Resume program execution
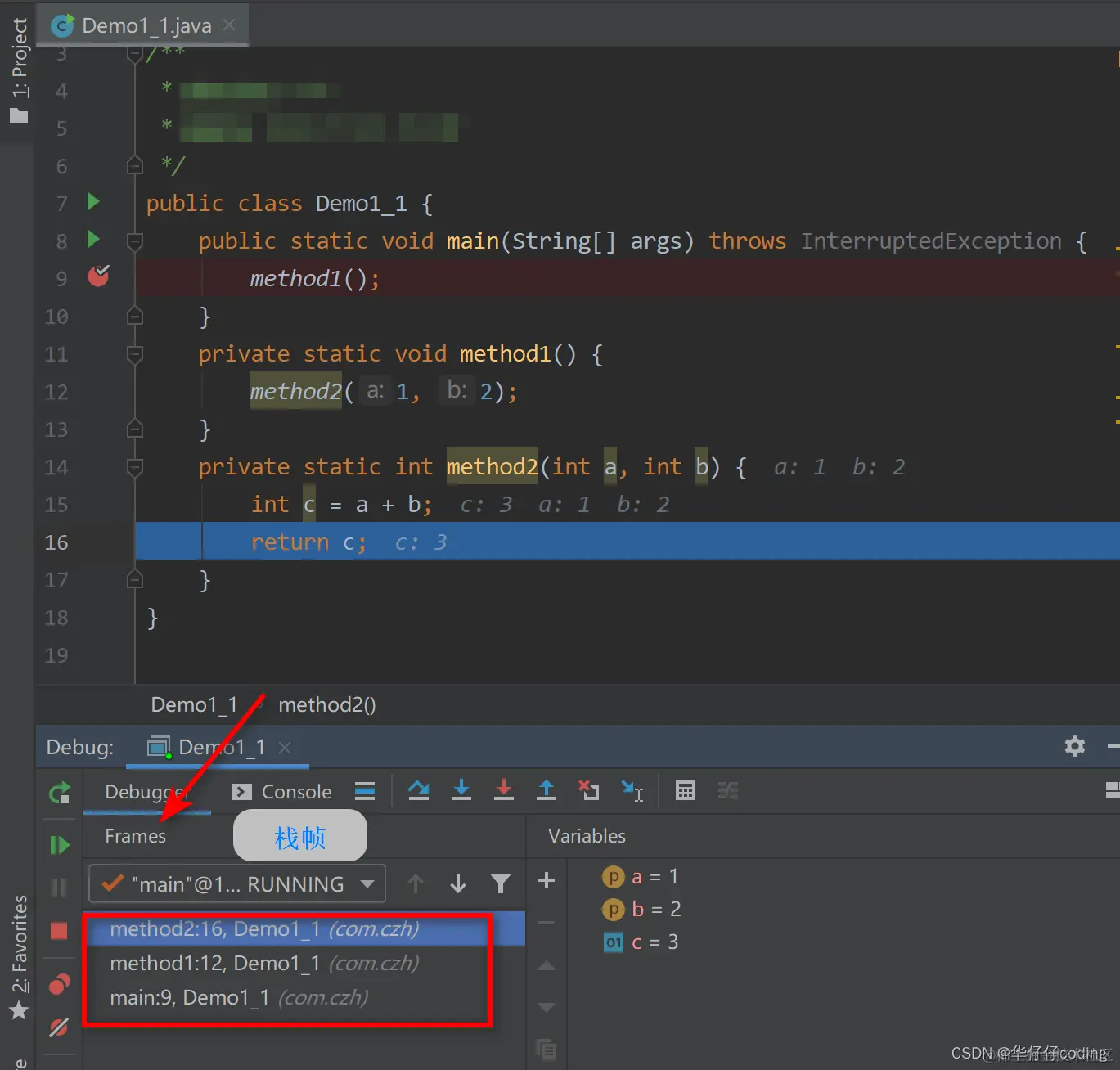Screen dimensions: 1120x1070 point(60,845)
